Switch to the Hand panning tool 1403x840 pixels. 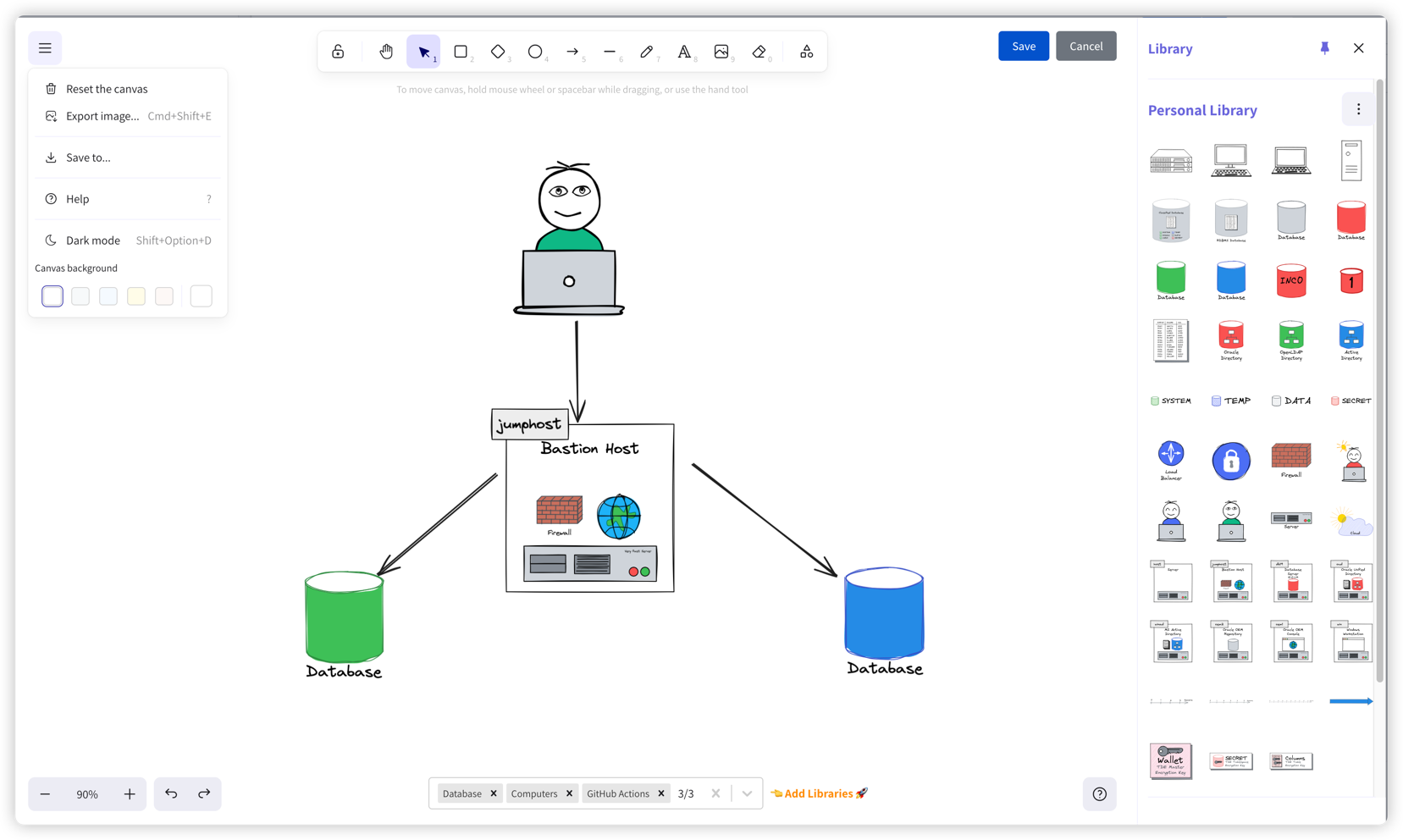(x=386, y=51)
